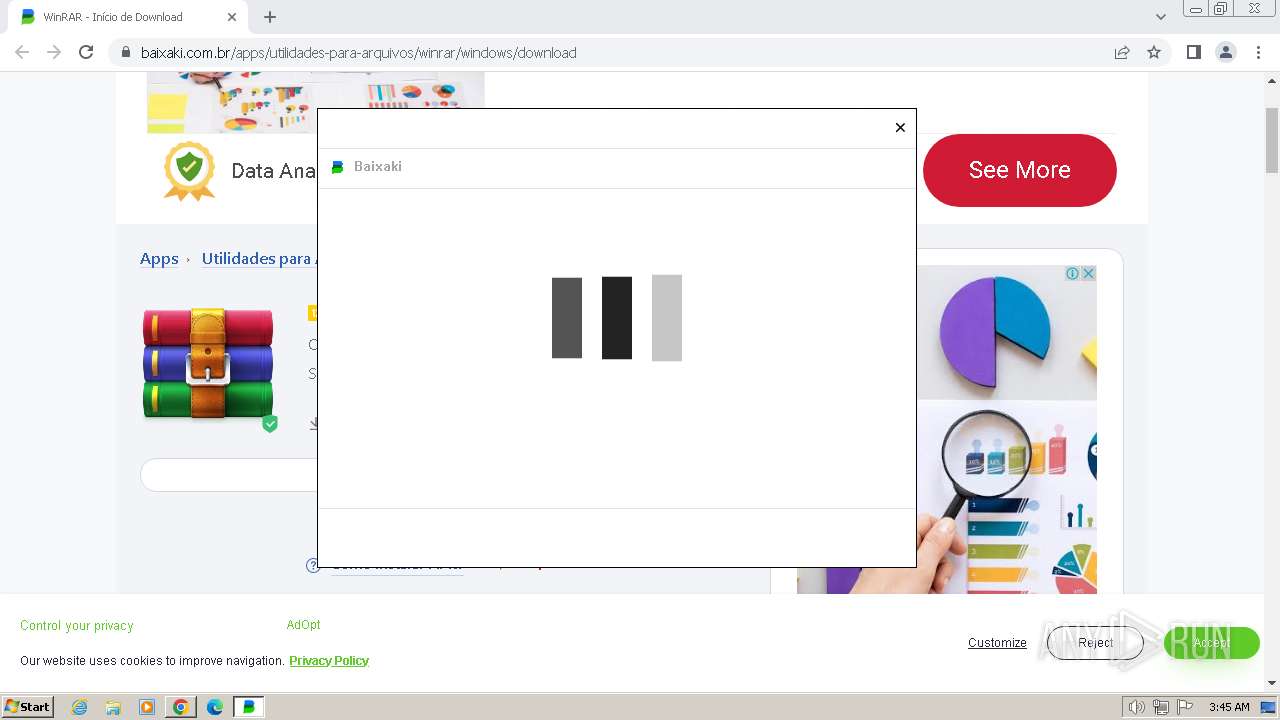Close the Baixaki loading popup
Viewport: 1280px width, 720px height.
[x=900, y=128]
